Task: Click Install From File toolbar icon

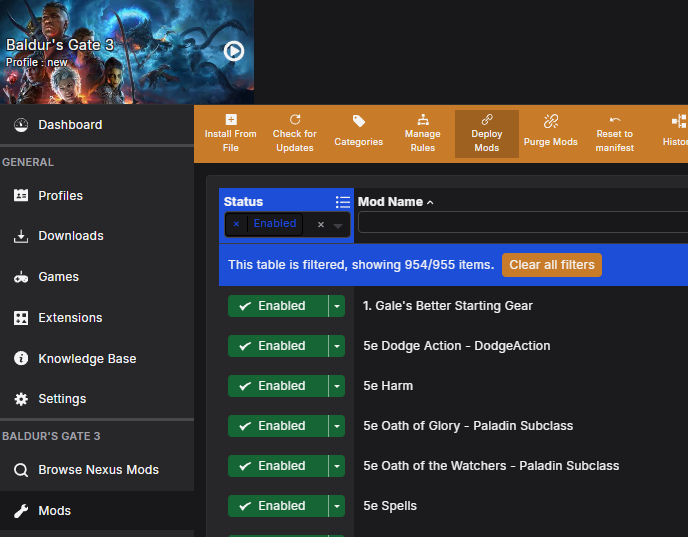Action: click(231, 121)
